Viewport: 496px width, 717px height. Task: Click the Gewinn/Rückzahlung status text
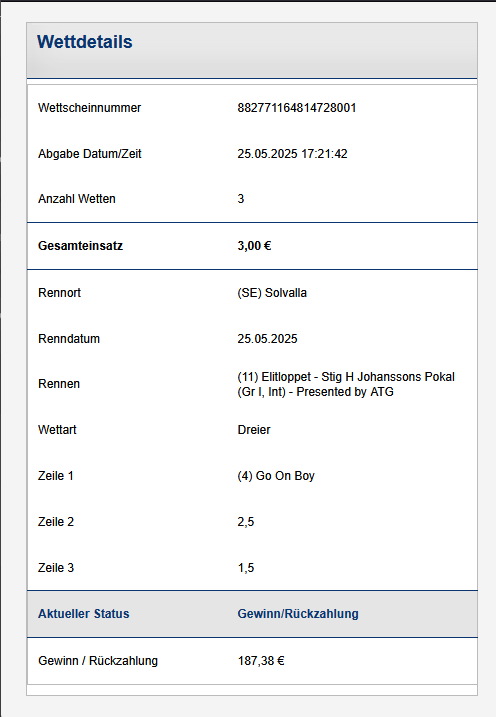click(298, 614)
